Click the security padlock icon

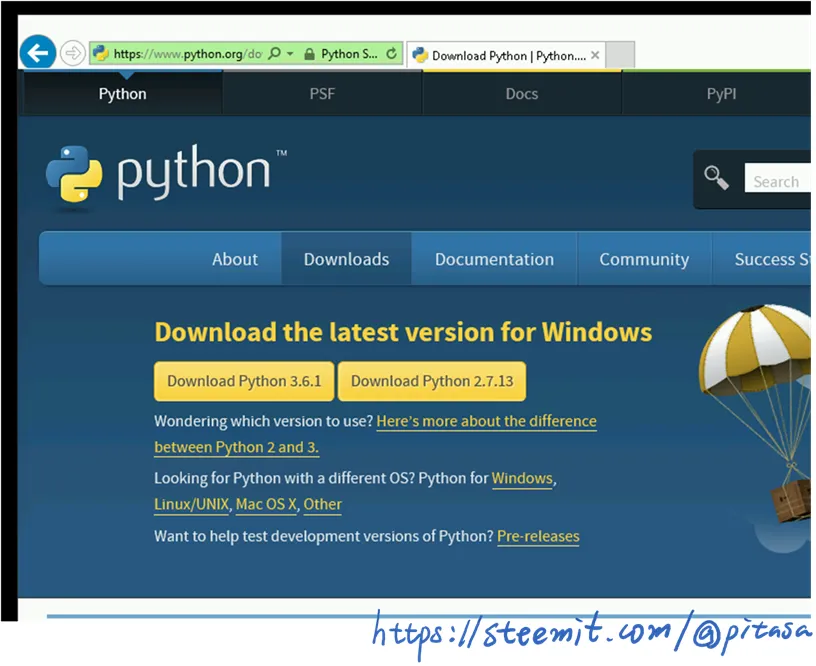pos(309,54)
